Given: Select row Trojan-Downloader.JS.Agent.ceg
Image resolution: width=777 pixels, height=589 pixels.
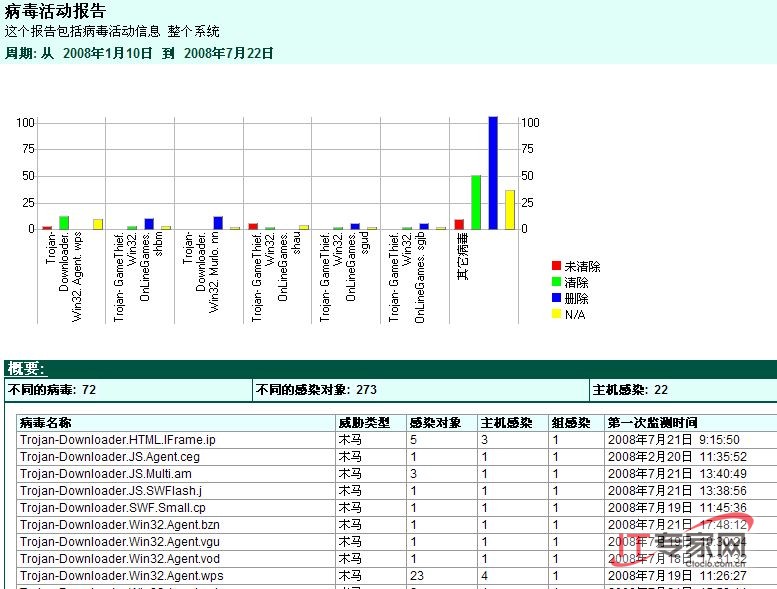Looking at the screenshot, I should click(x=396, y=457).
